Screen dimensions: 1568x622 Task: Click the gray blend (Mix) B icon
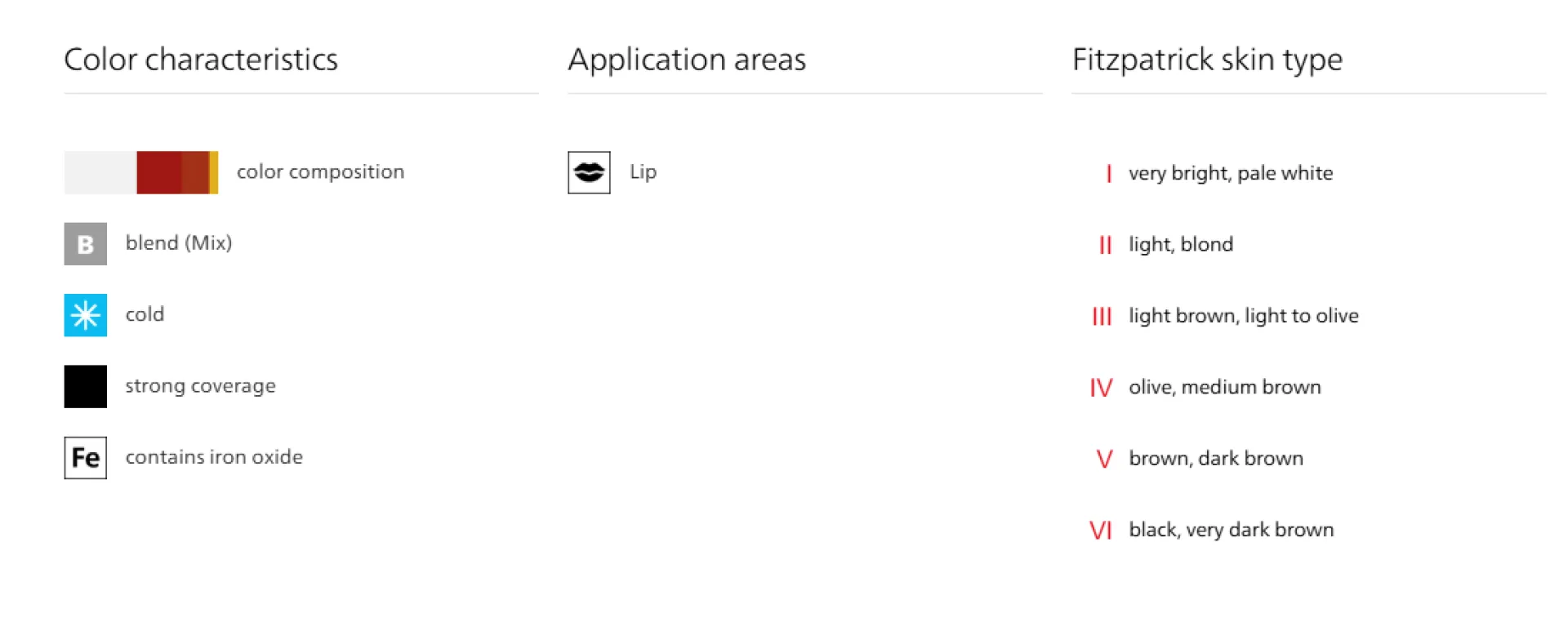85,244
